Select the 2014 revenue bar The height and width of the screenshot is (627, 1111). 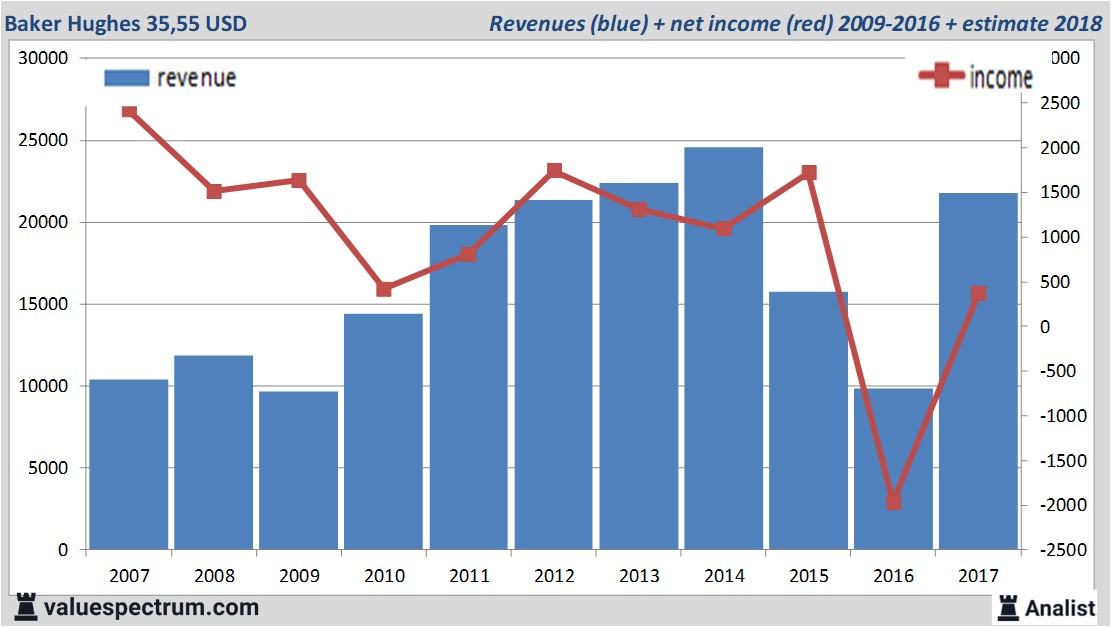coord(724,350)
